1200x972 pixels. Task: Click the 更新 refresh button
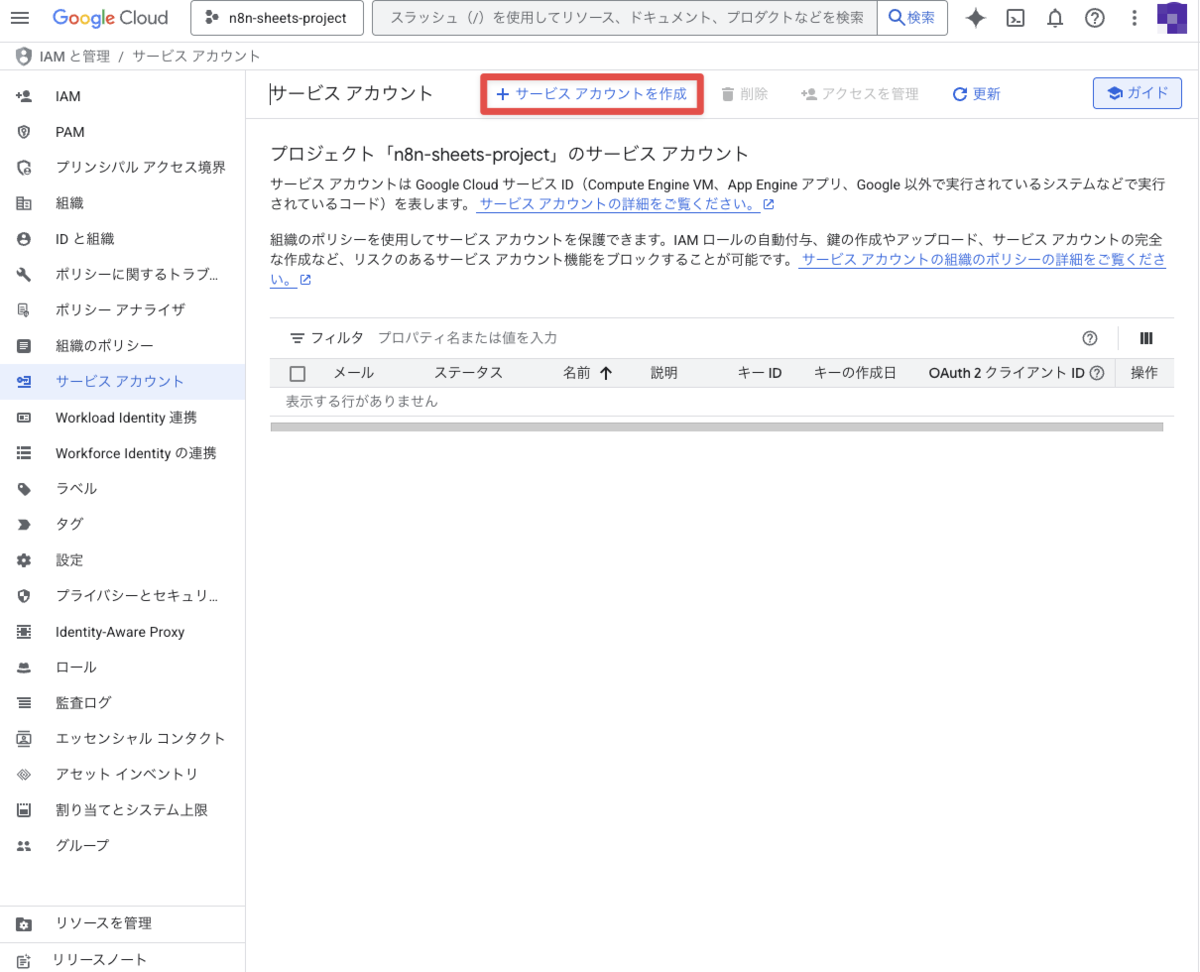976,94
